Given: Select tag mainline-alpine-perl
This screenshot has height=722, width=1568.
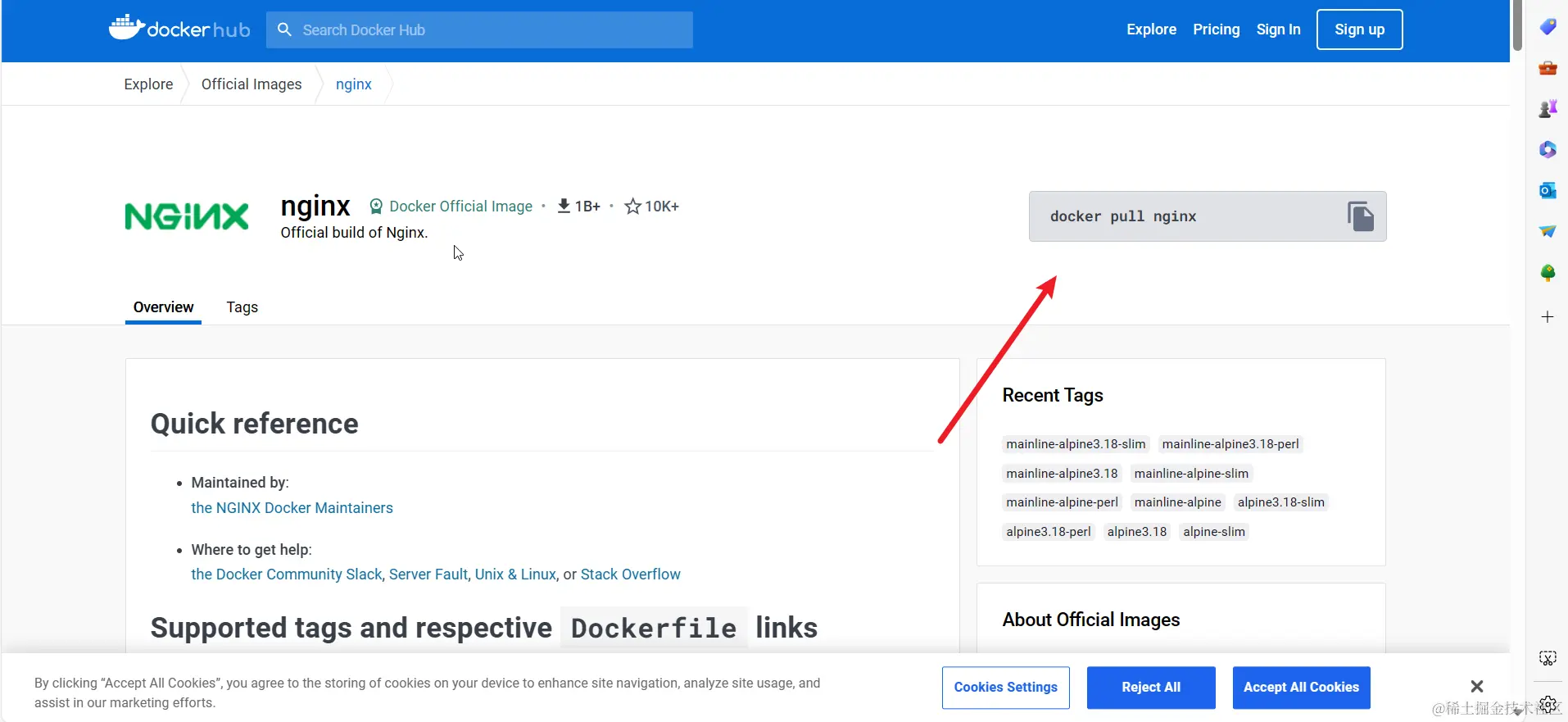Looking at the screenshot, I should pos(1062,502).
